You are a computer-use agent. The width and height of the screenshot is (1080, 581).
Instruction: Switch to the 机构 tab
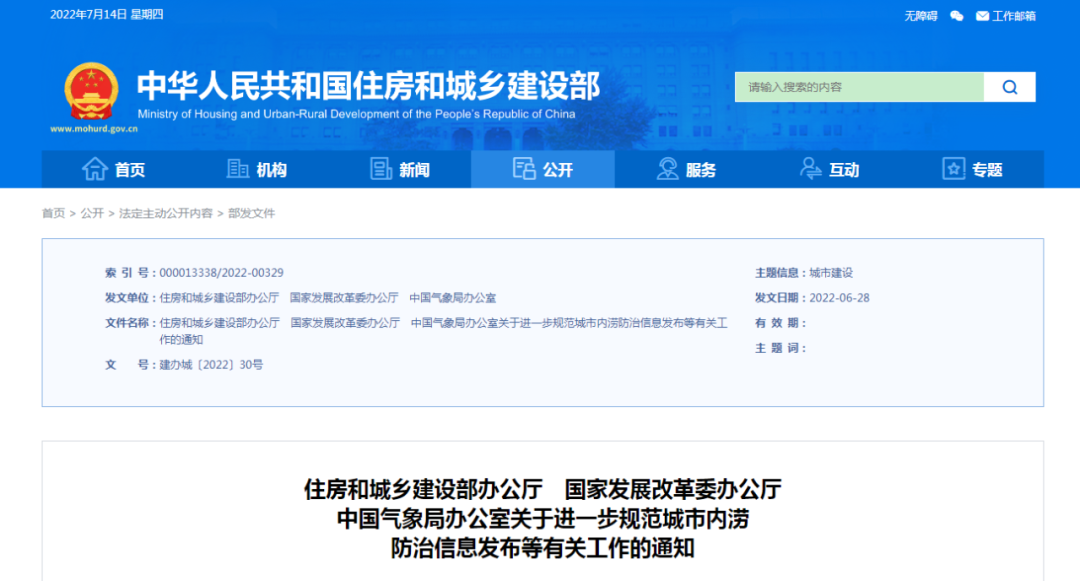270,169
